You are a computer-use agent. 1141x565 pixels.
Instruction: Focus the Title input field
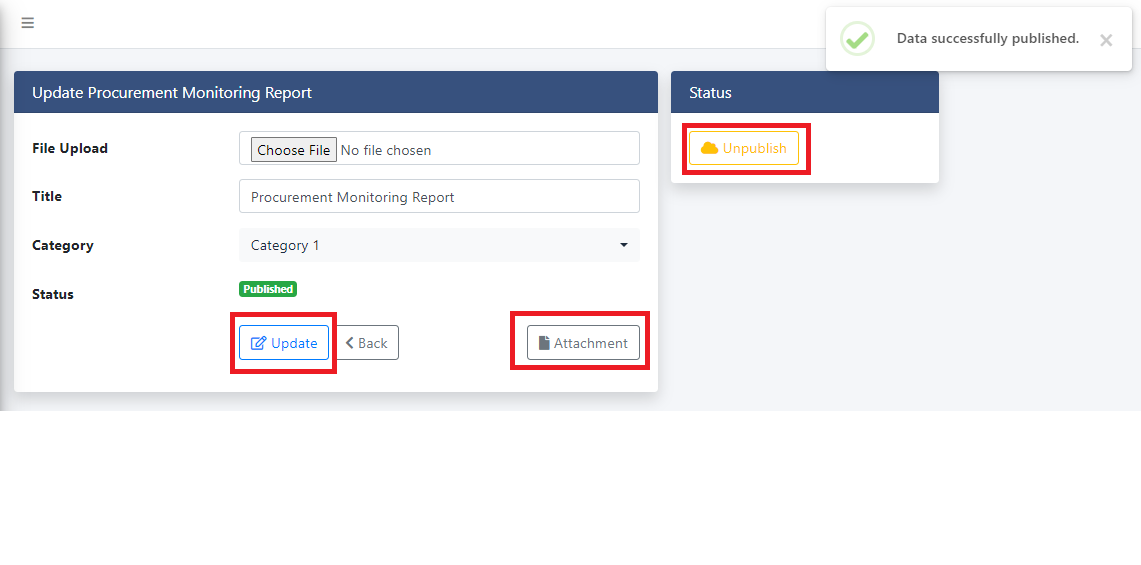(439, 197)
